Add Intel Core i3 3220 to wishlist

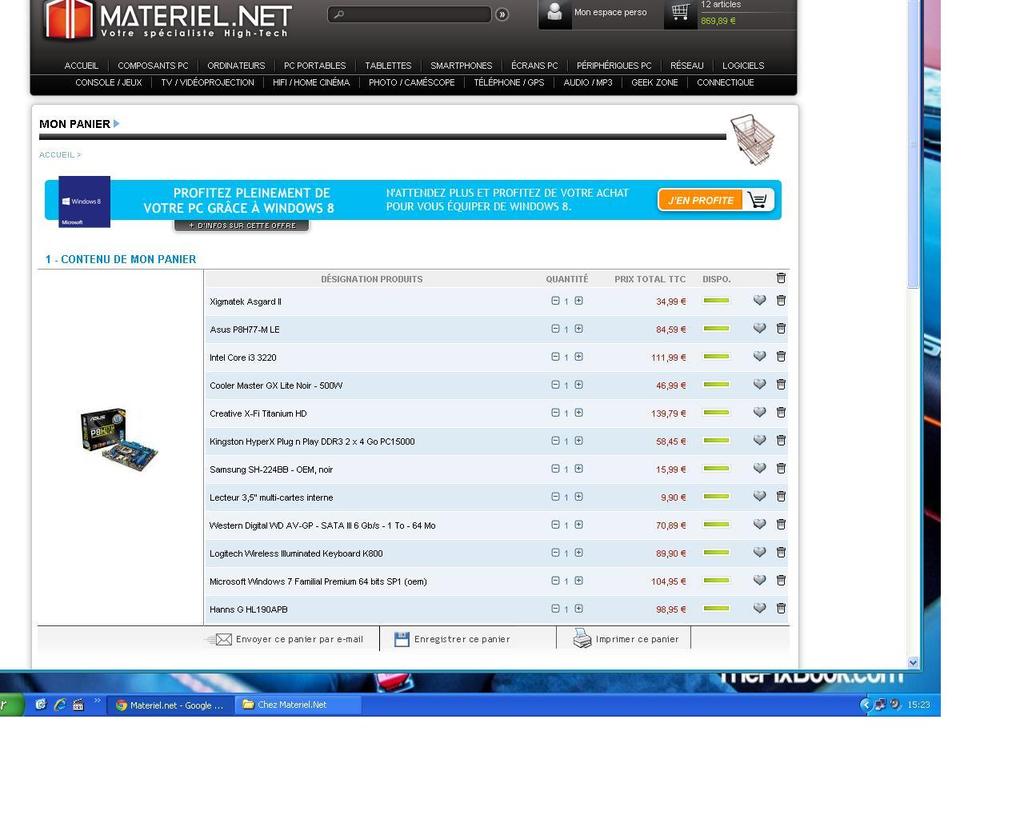[759, 356]
